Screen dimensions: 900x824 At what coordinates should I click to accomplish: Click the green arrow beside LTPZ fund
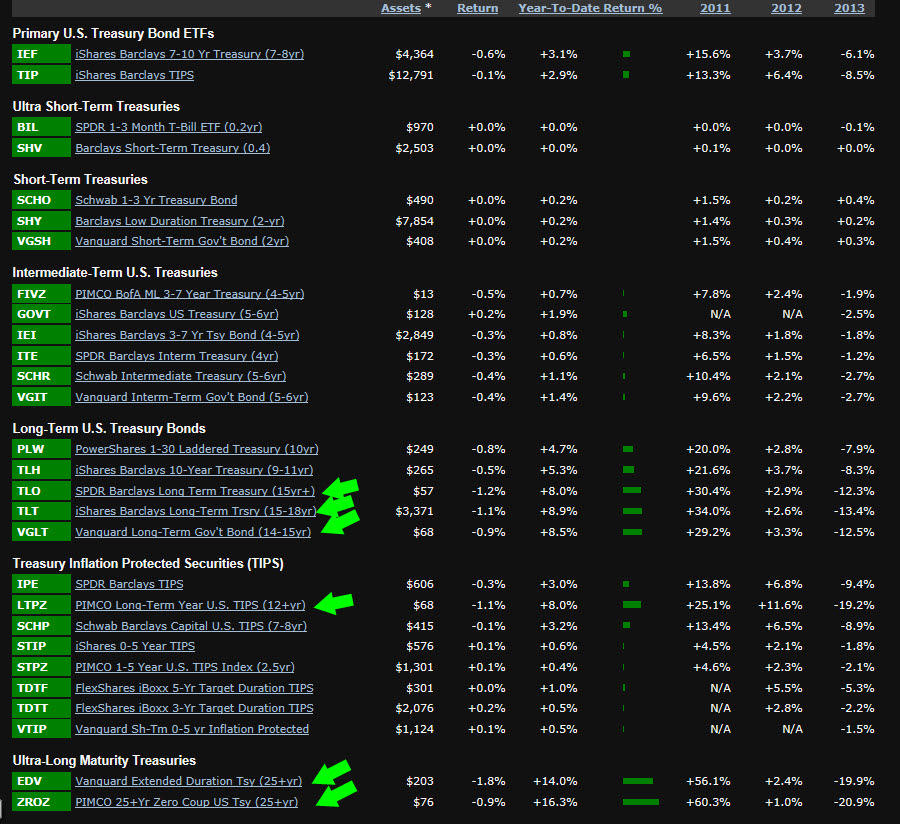click(335, 603)
